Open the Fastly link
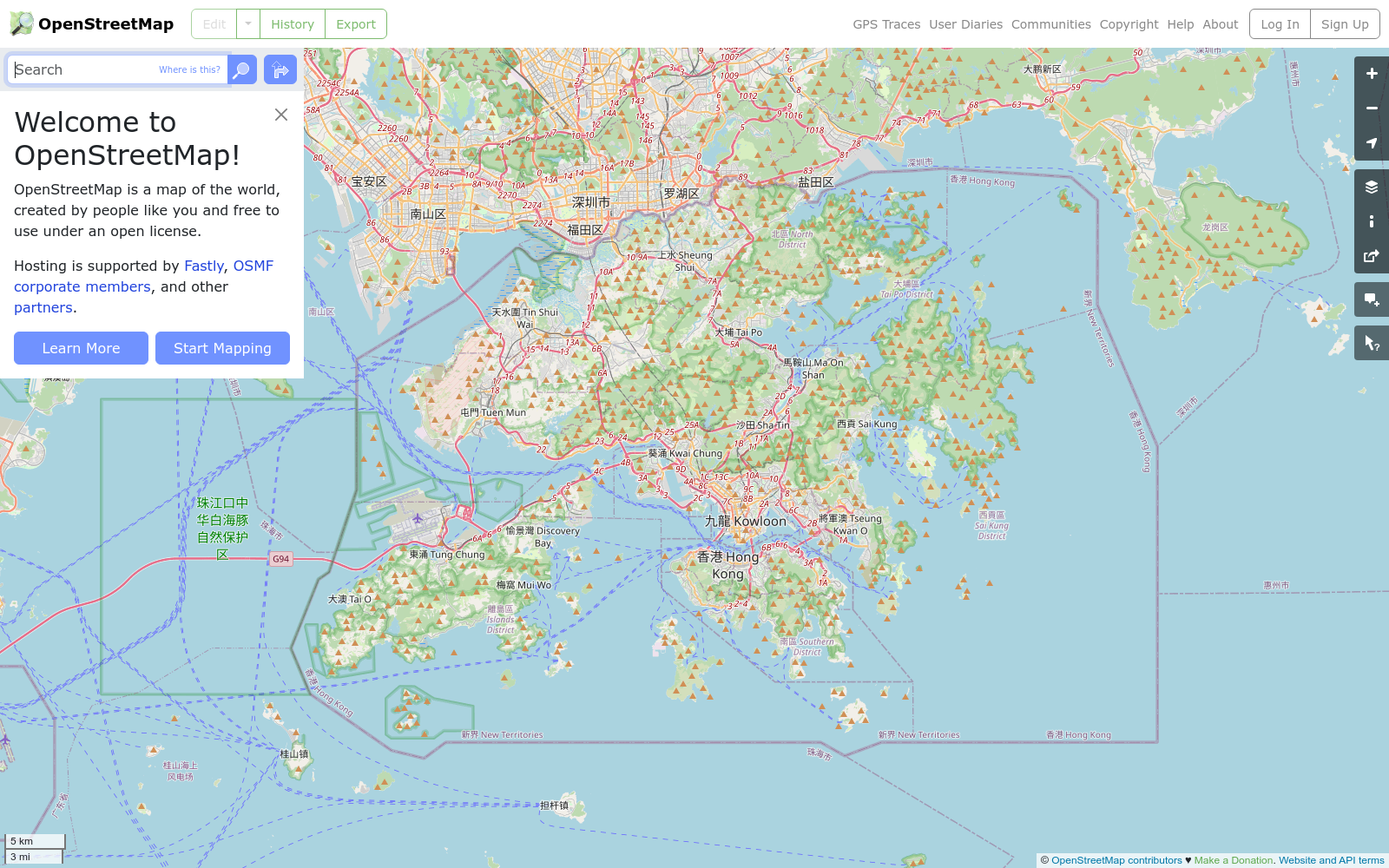 click(x=204, y=266)
